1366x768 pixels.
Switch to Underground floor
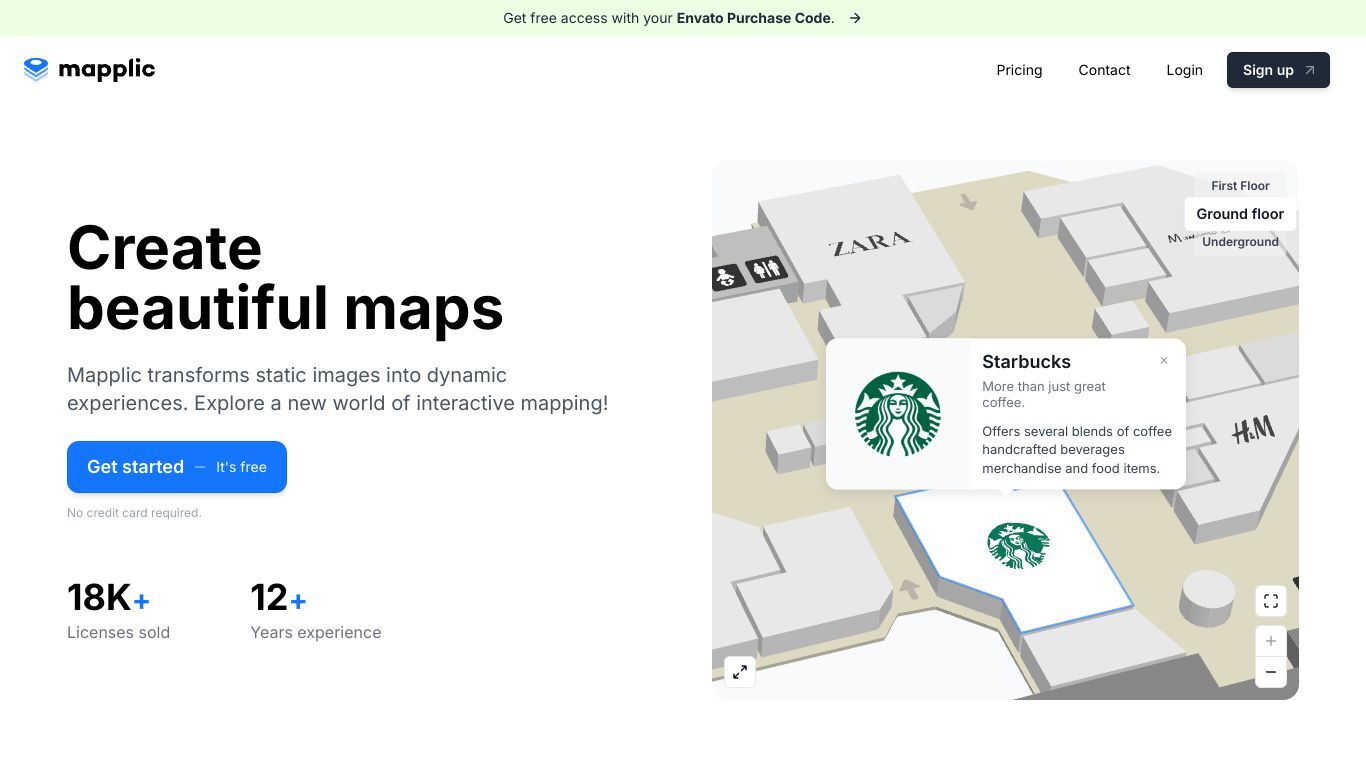1240,242
